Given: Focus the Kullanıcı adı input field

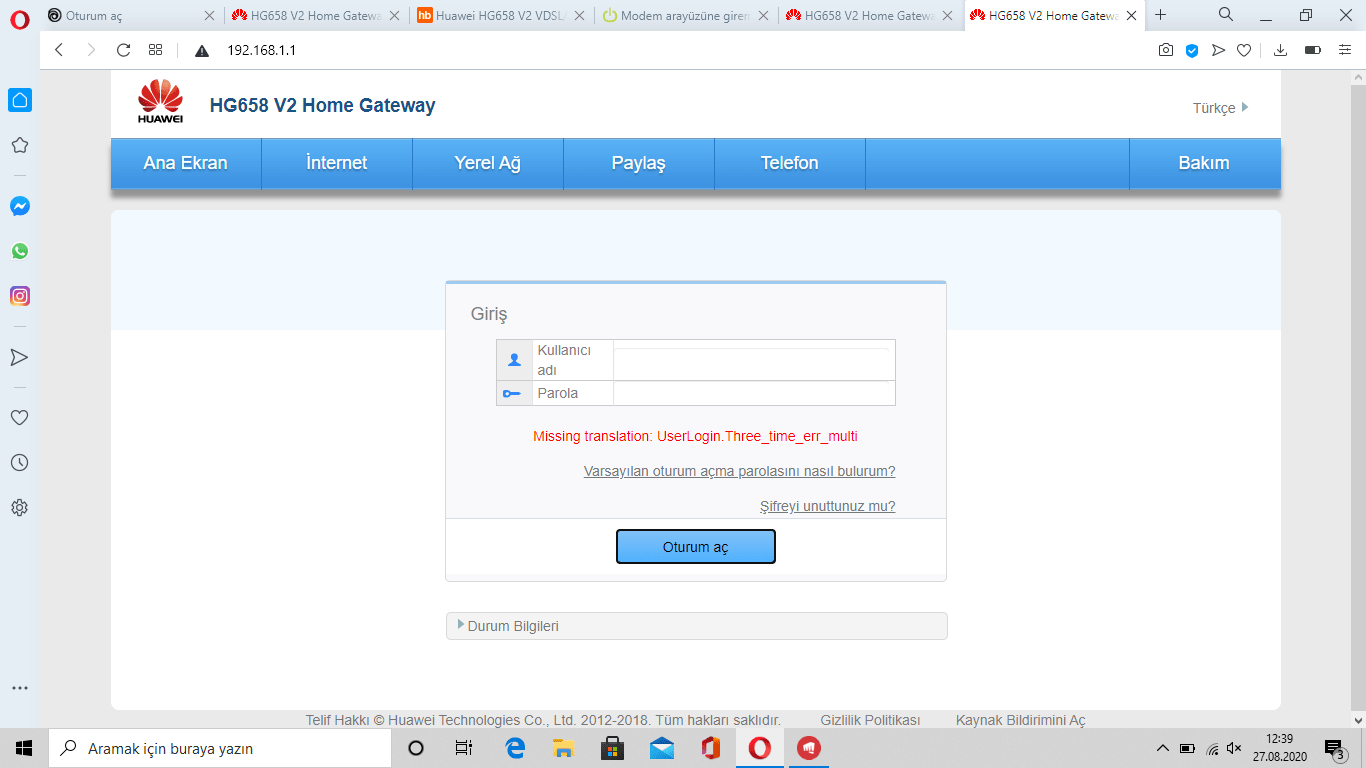Looking at the screenshot, I should coord(754,360).
